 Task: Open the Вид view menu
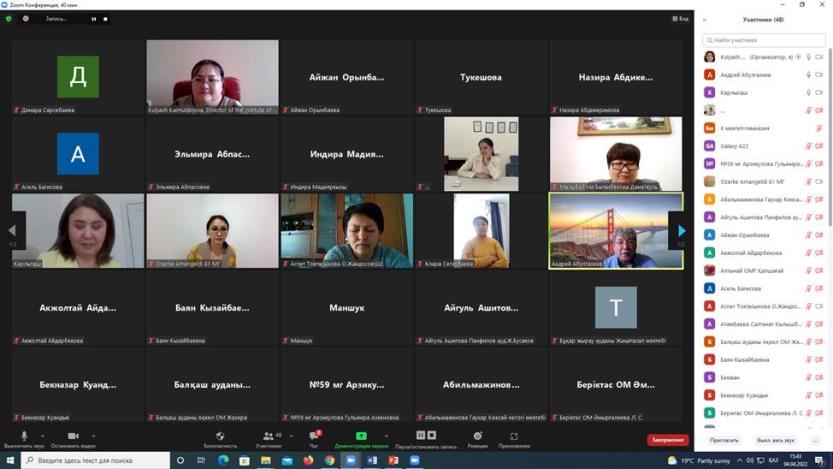click(x=681, y=19)
